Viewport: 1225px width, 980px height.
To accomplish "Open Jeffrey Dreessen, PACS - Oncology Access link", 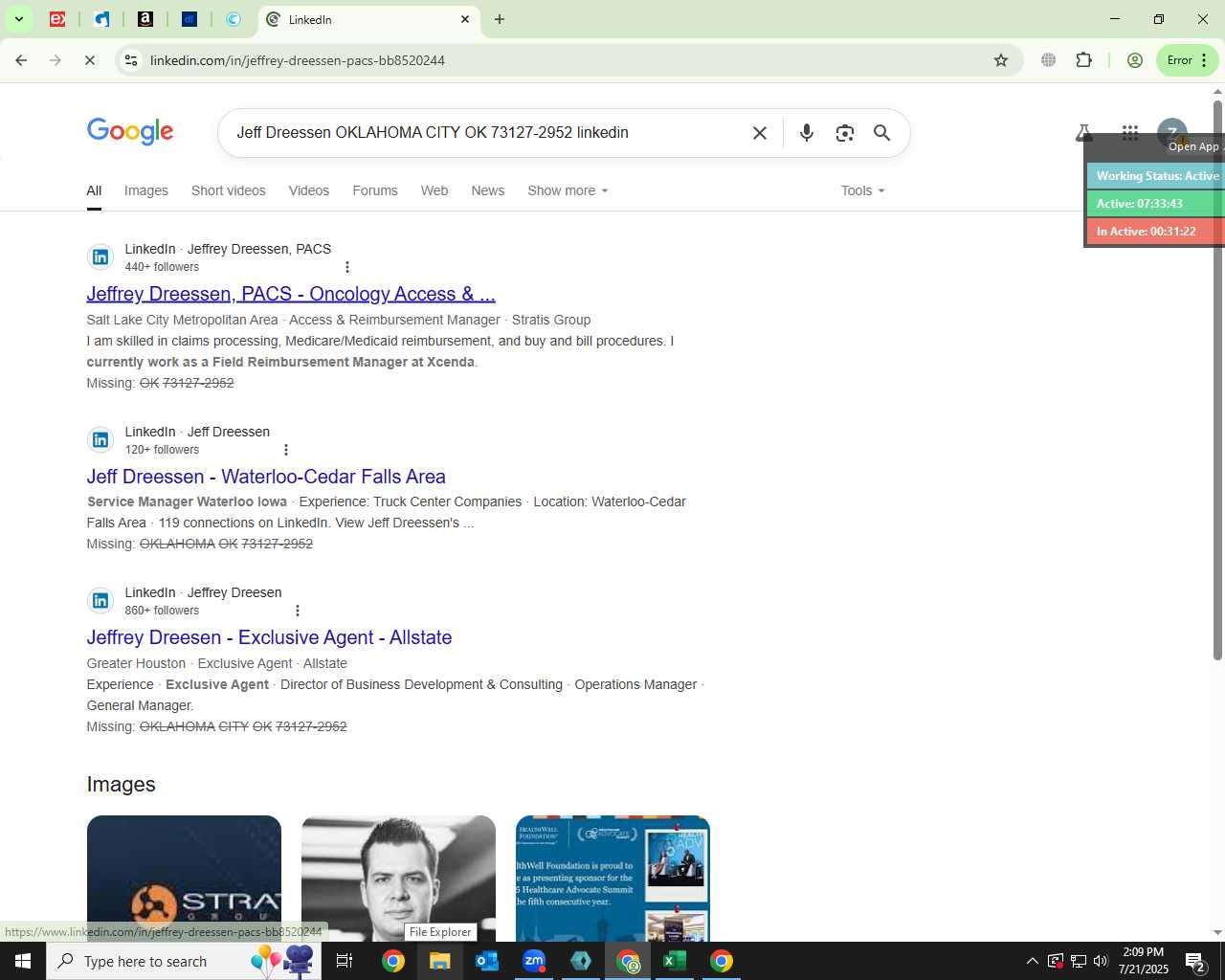I will (291, 294).
